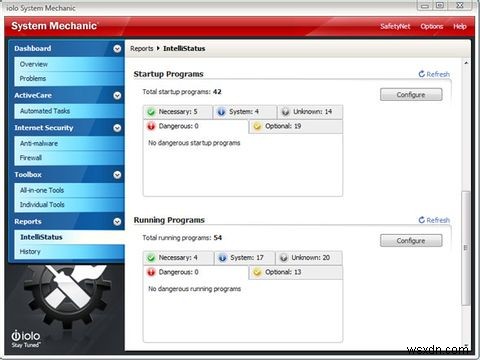
Task: Select IntelliStatus in sidebar
Action: click(x=69, y=237)
